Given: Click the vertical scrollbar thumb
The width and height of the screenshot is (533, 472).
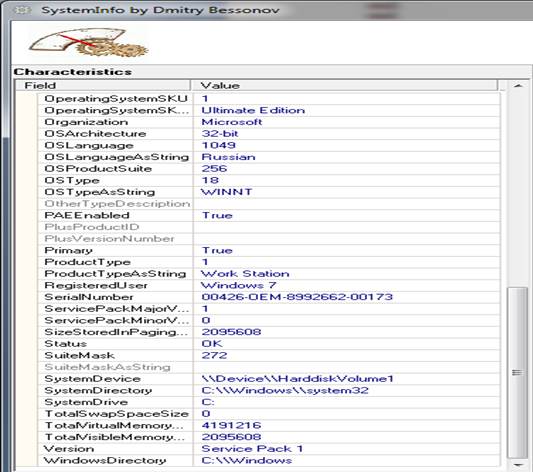Looking at the screenshot, I should click(517, 373).
